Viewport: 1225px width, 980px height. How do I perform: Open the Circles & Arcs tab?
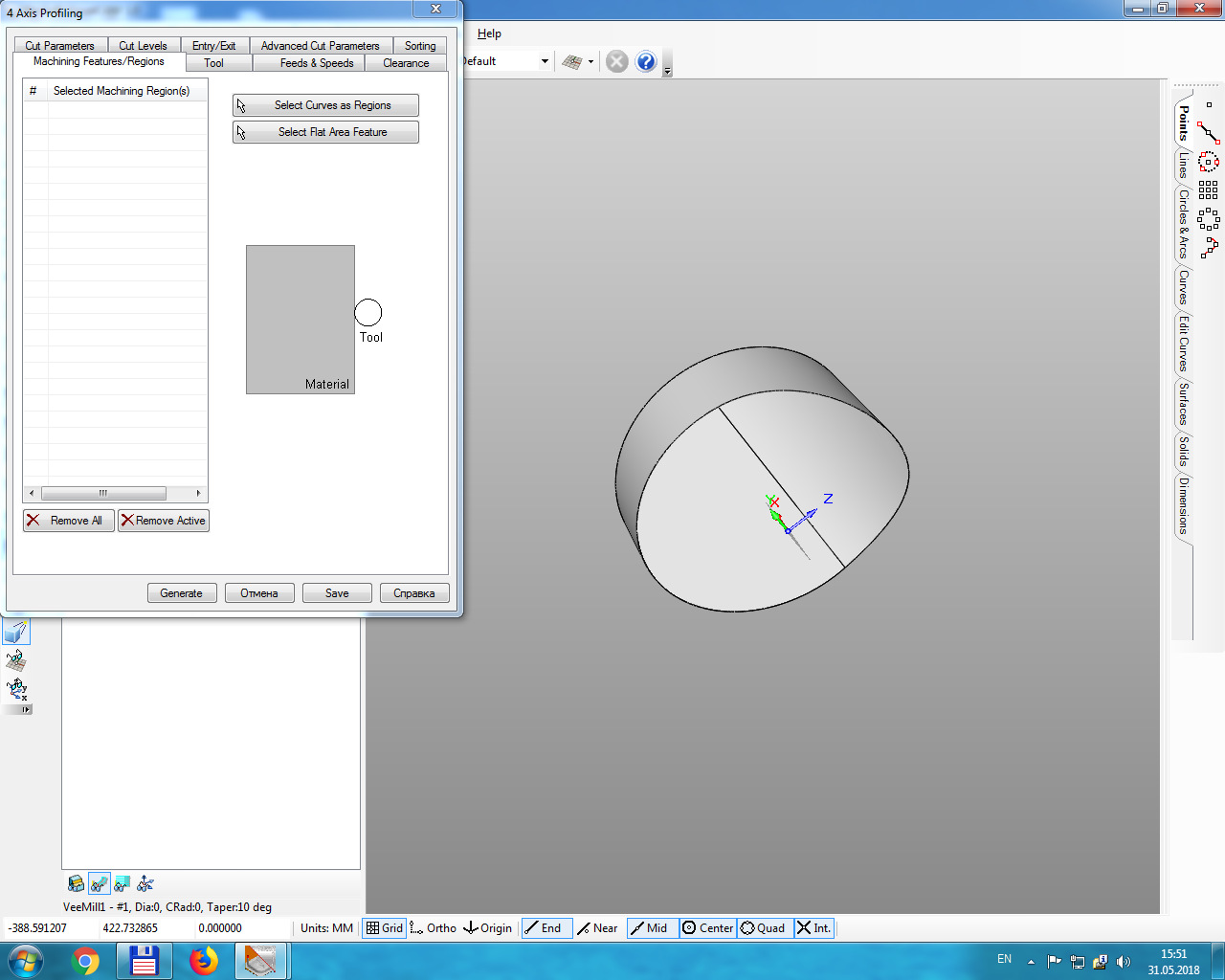click(1184, 223)
